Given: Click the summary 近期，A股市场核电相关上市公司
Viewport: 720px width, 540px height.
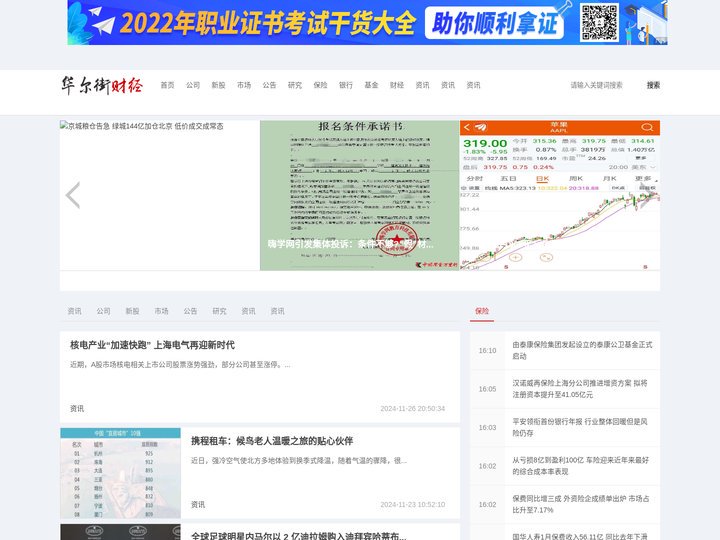Looking at the screenshot, I should [x=180, y=365].
